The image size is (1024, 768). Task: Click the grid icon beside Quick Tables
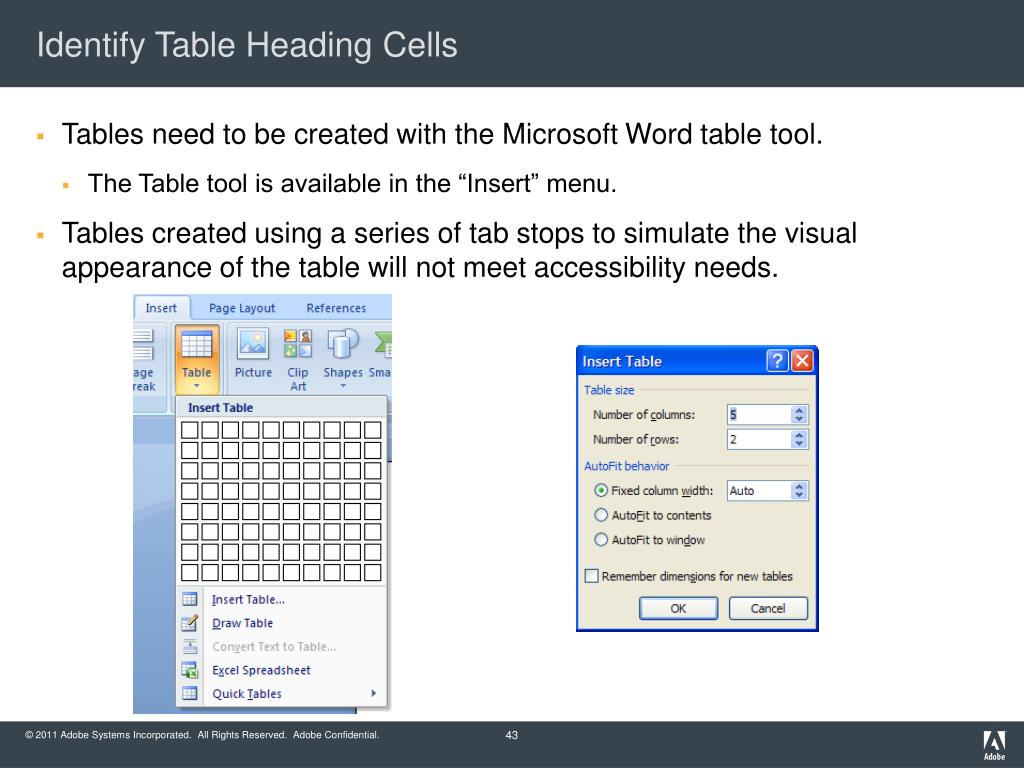(190, 694)
